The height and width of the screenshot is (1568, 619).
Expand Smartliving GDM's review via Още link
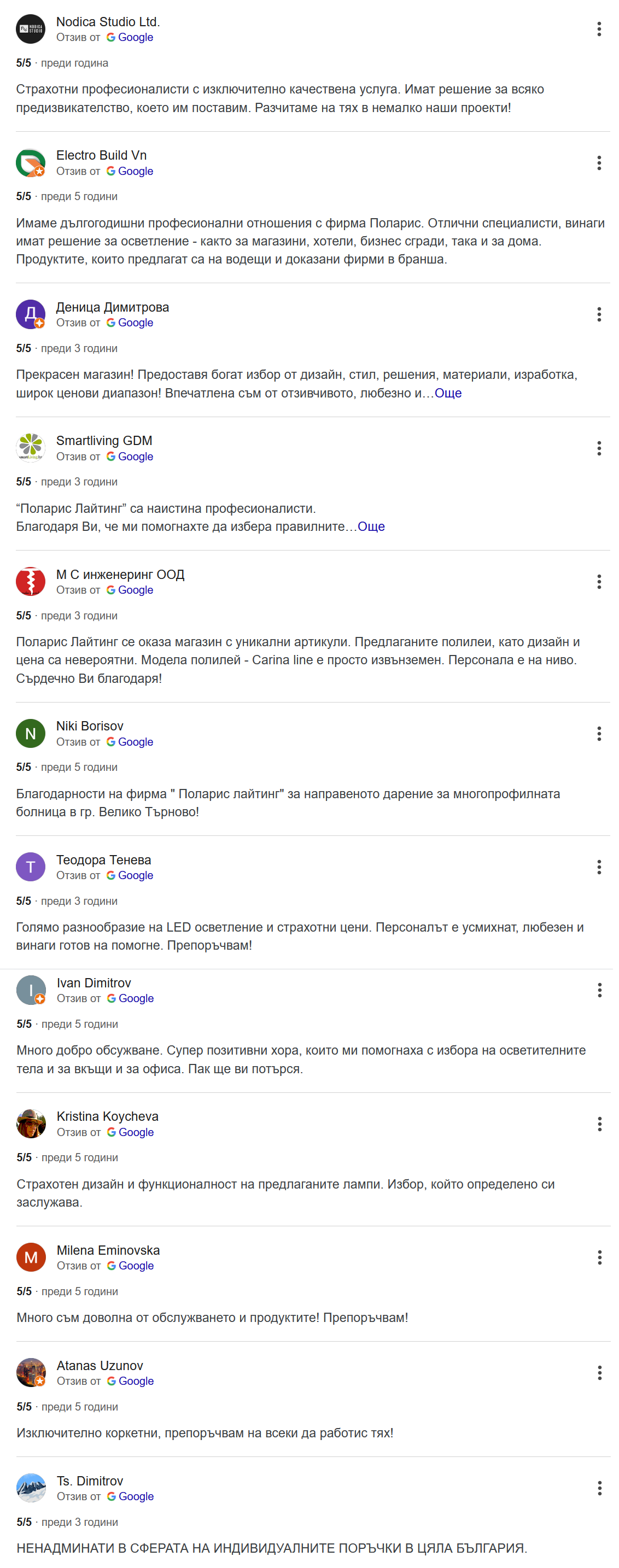click(x=371, y=526)
